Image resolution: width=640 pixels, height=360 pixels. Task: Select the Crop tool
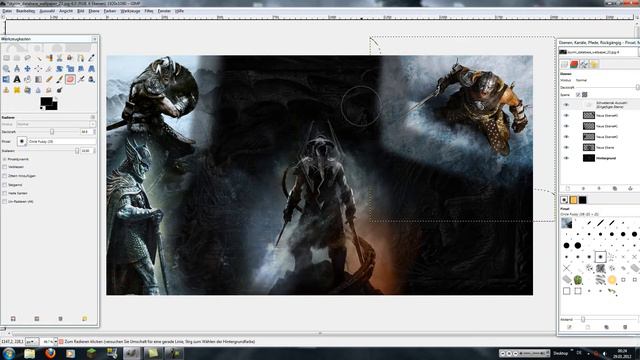[49, 69]
